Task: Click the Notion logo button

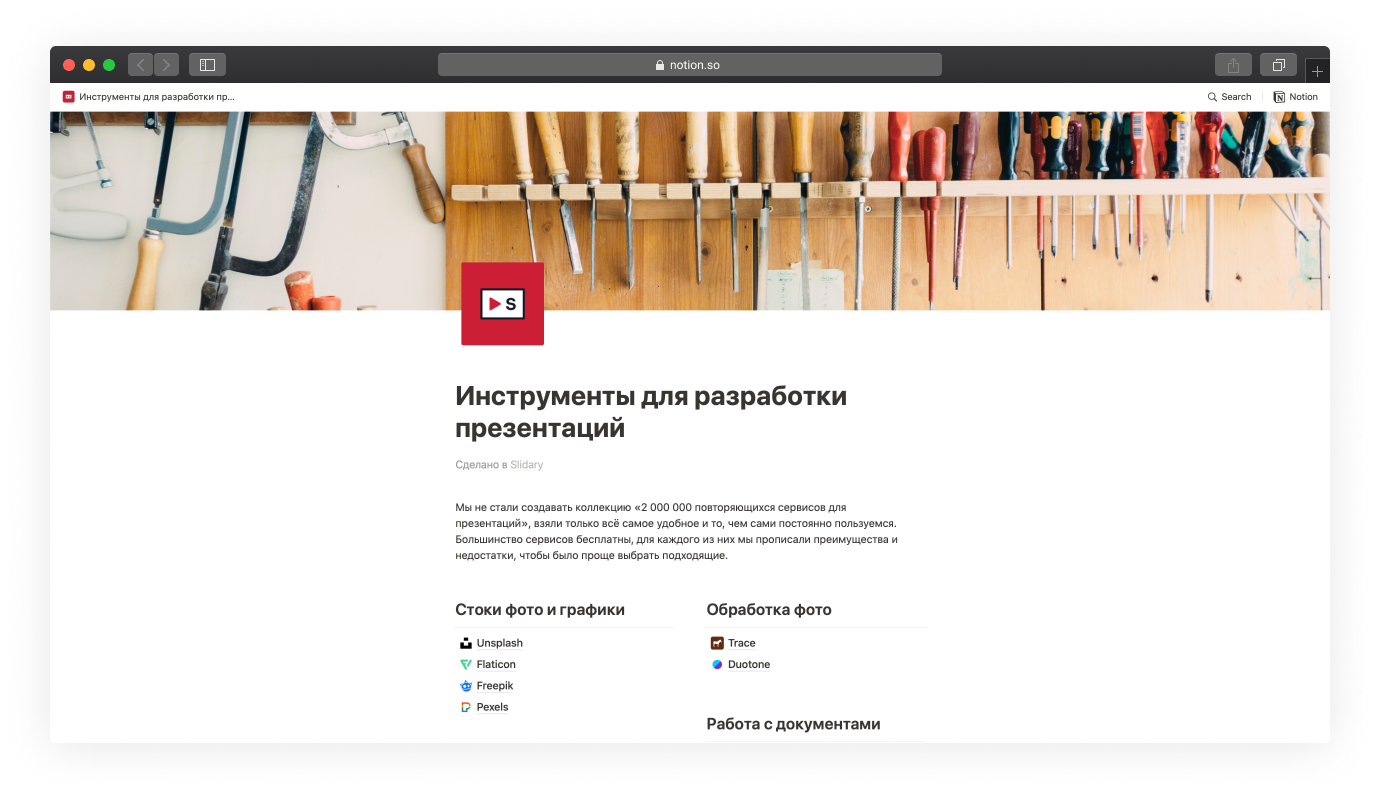Action: [x=1295, y=97]
